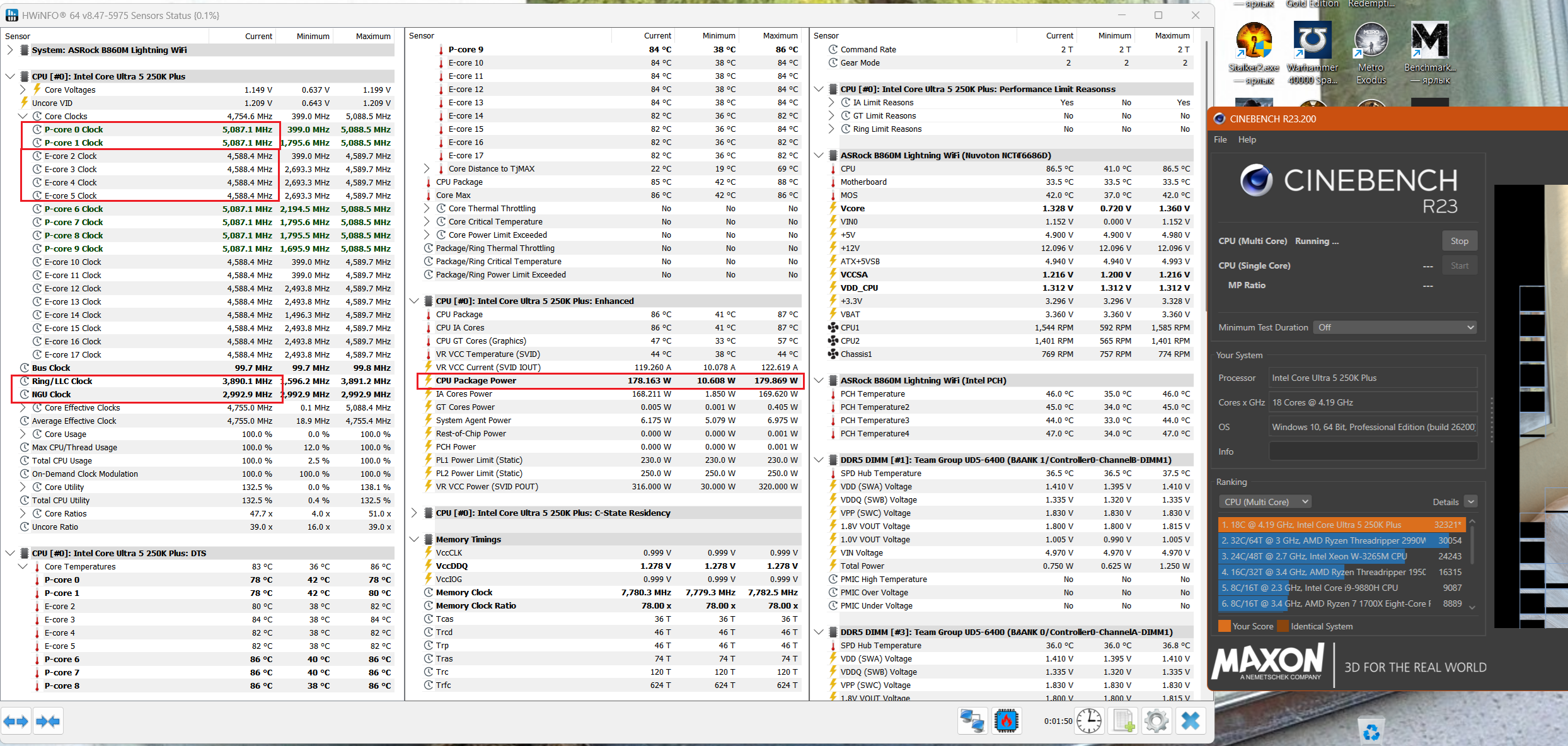Screen dimensions: 1568x746
Task: Reset the sensor timer using the clock icon
Action: pyautogui.click(x=1088, y=721)
